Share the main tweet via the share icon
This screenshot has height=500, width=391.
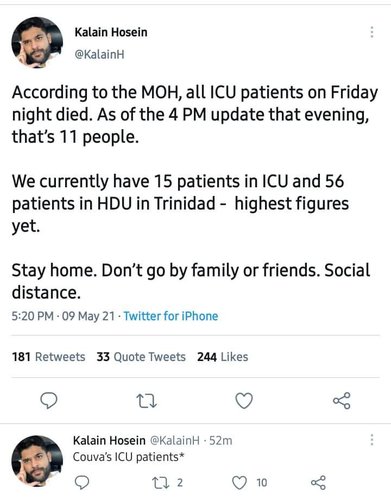[342, 400]
